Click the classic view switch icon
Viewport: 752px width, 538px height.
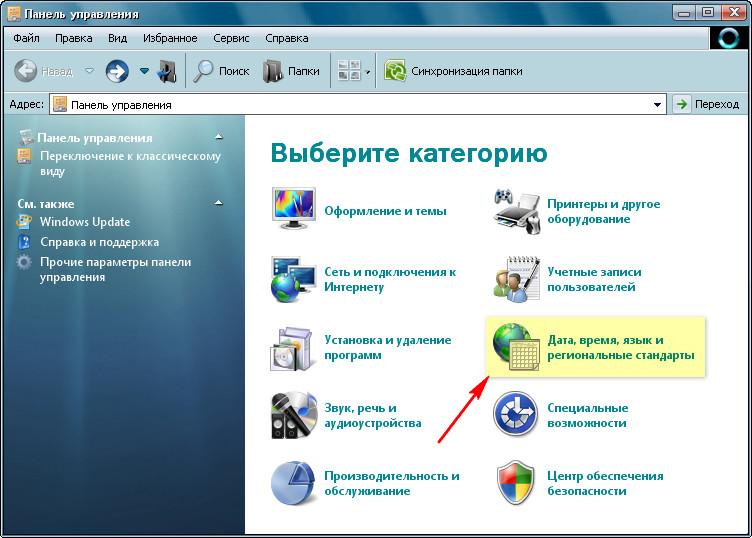(x=24, y=156)
